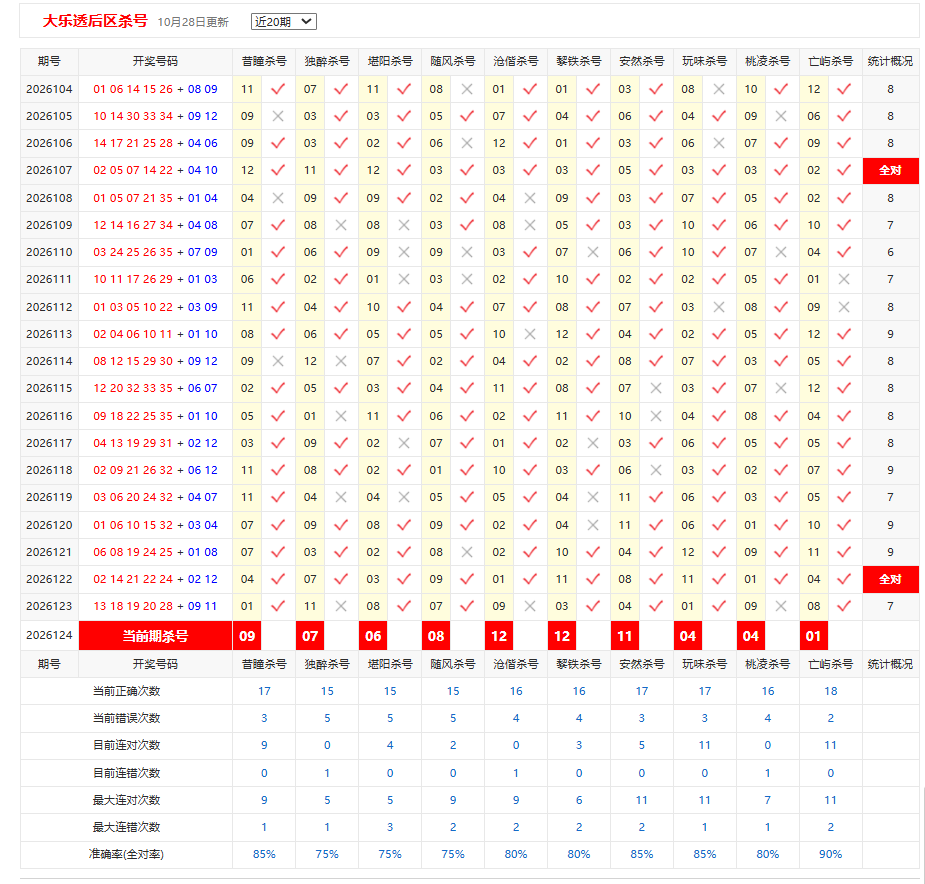Click the 18 correct count for 亡屿杀号
The width and height of the screenshot is (925, 884).
tap(831, 691)
